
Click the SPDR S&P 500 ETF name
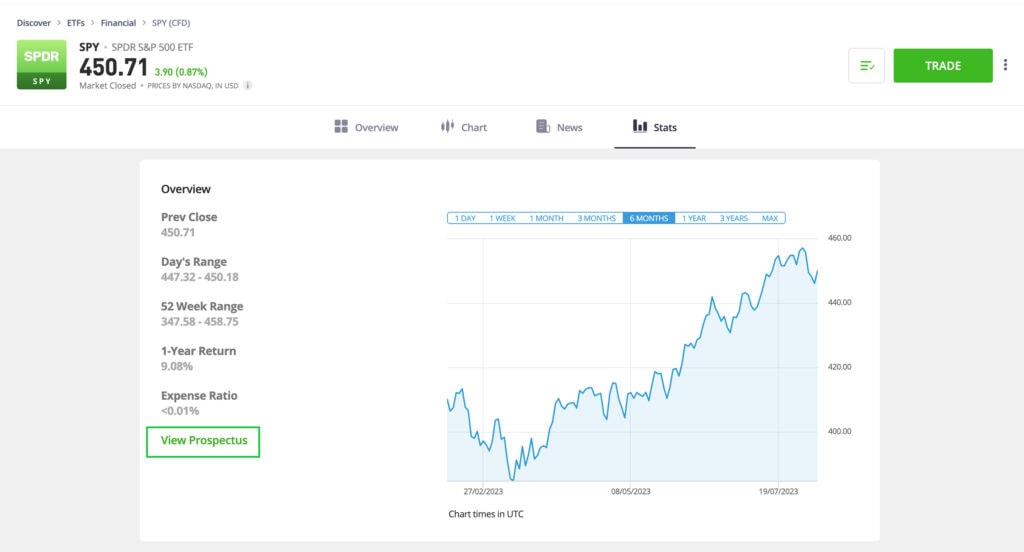point(152,47)
